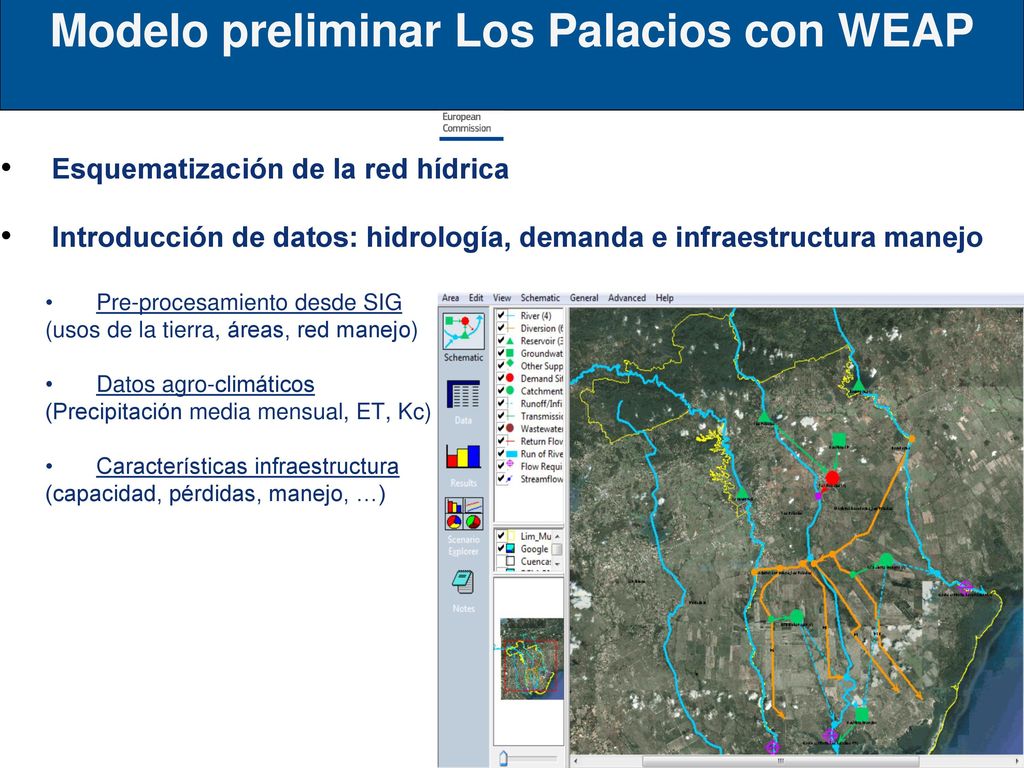Pick the Run of River blue symbol in legend
This screenshot has width=1024, height=768.
511,454
